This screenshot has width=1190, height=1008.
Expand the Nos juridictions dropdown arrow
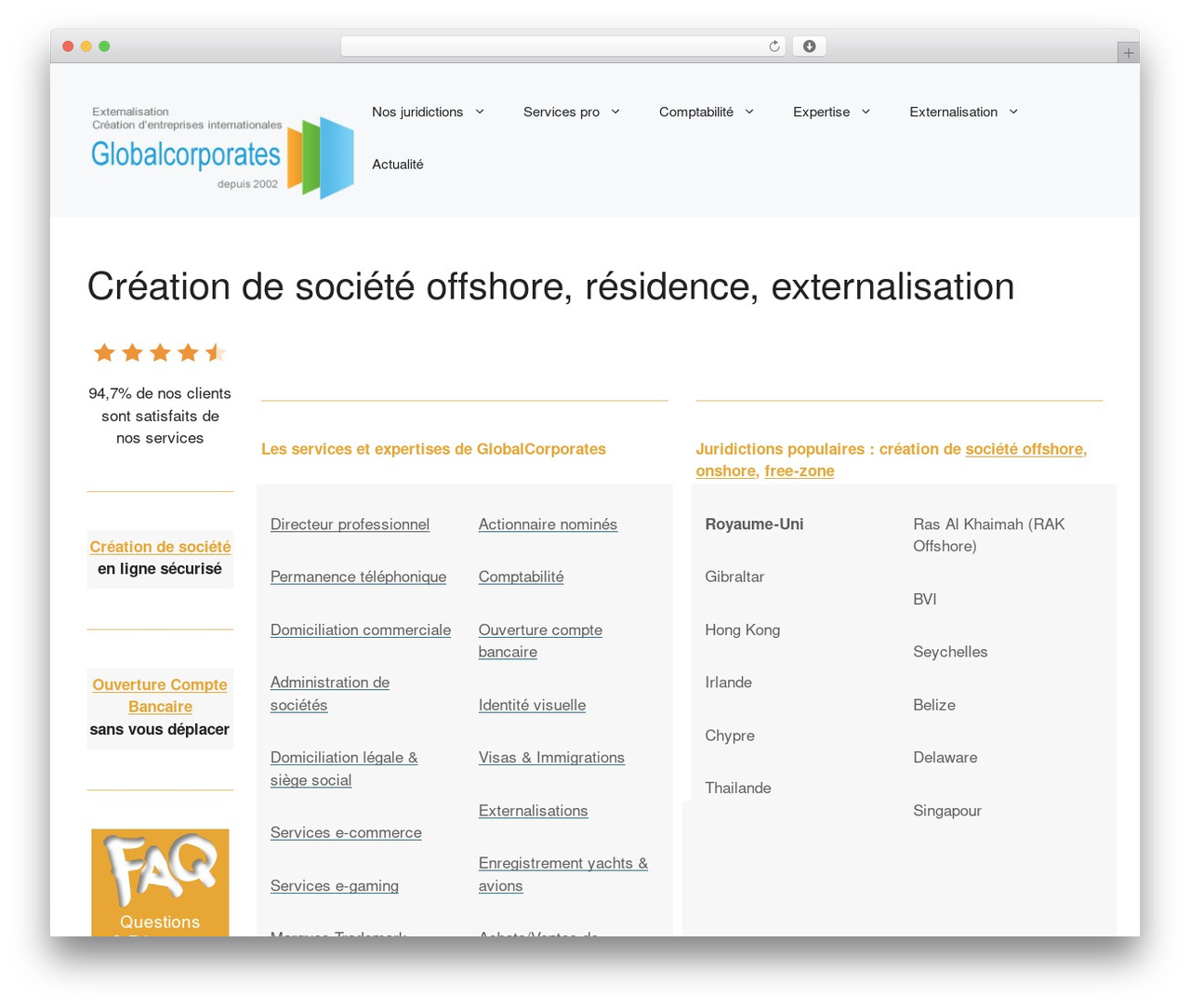point(480,112)
